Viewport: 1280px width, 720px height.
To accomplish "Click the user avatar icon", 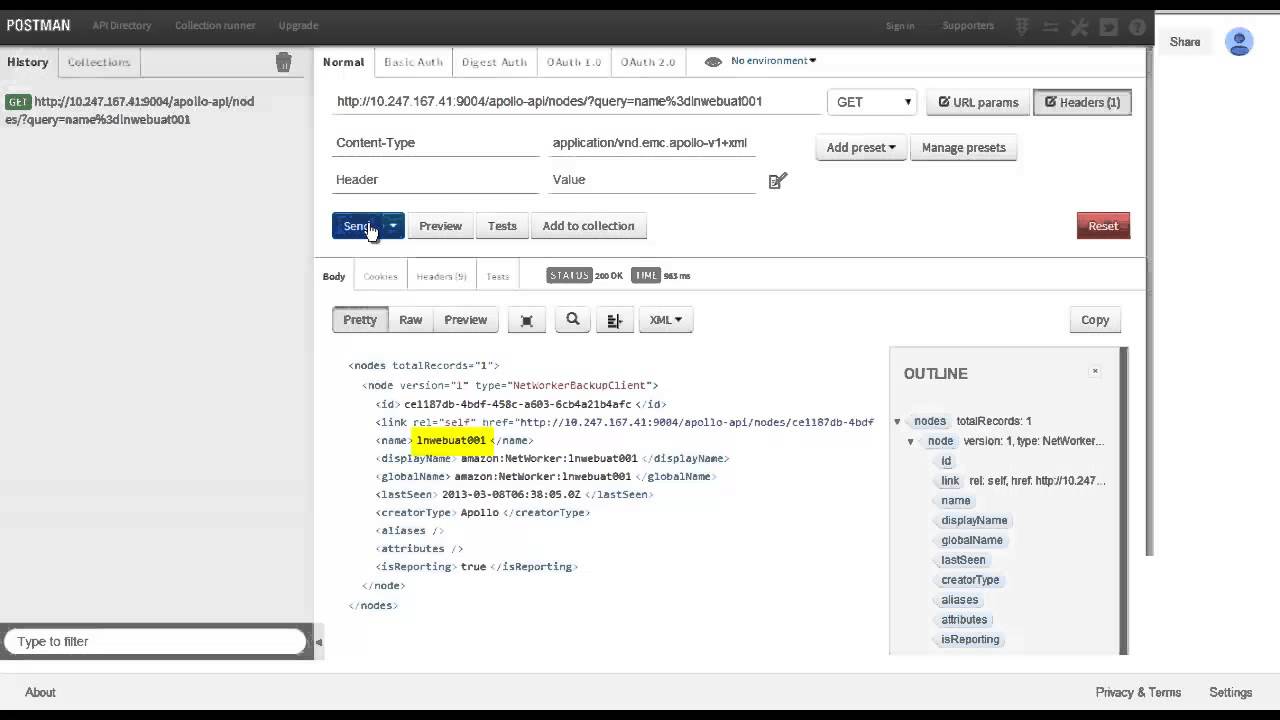I will click(x=1239, y=42).
